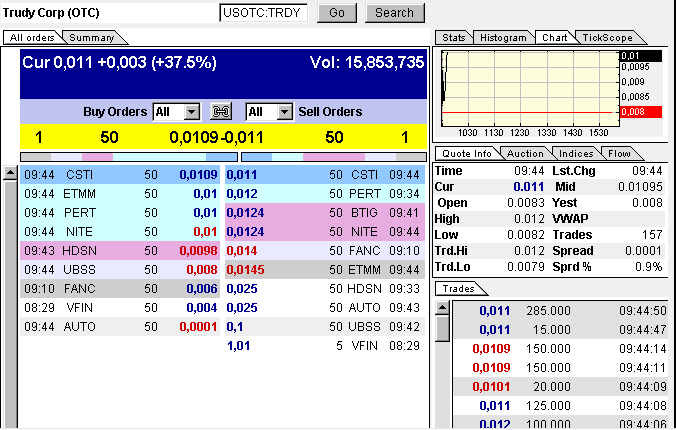
Task: Click the red 0,008 chart price marker
Action: (x=641, y=112)
